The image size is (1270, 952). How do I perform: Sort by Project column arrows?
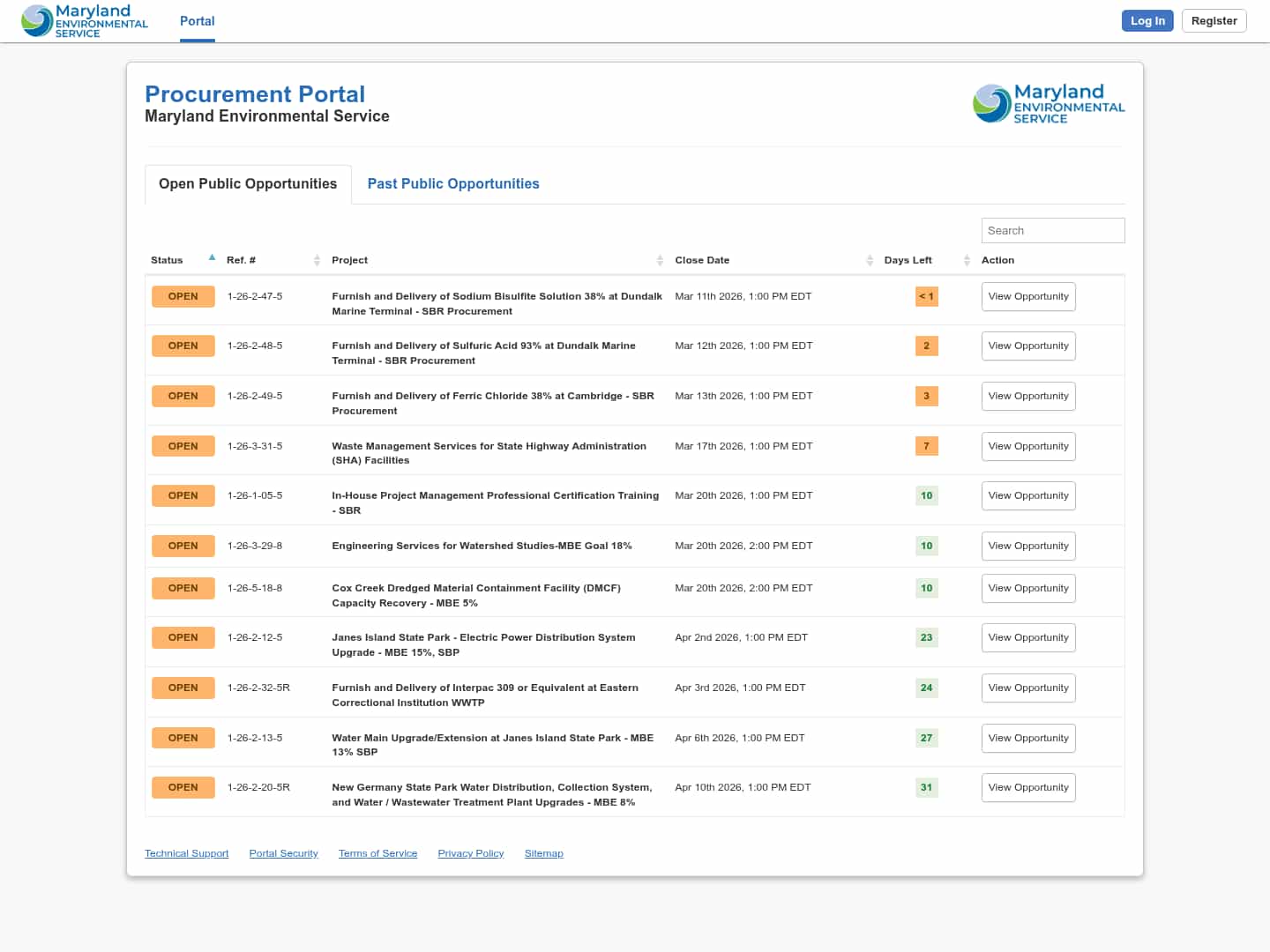660,260
